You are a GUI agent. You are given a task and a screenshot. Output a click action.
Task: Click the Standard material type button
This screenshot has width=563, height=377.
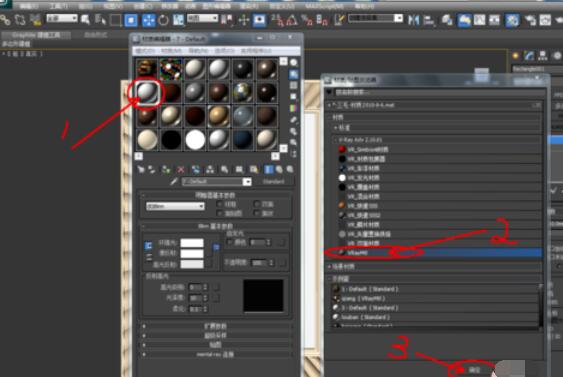click(274, 182)
